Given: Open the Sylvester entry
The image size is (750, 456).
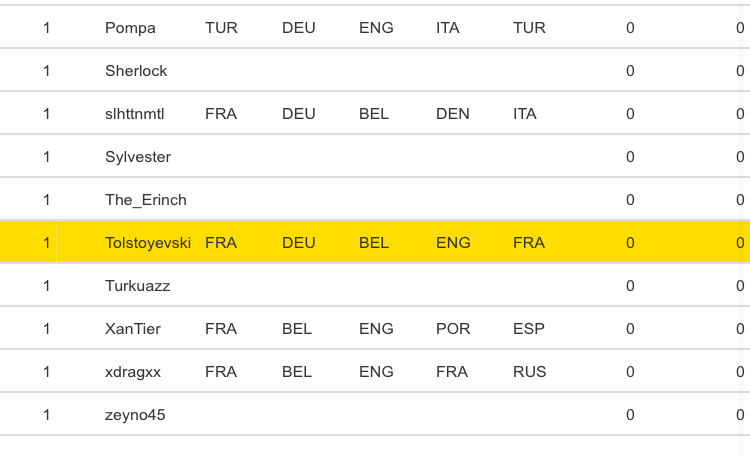Looking at the screenshot, I should (x=138, y=157).
